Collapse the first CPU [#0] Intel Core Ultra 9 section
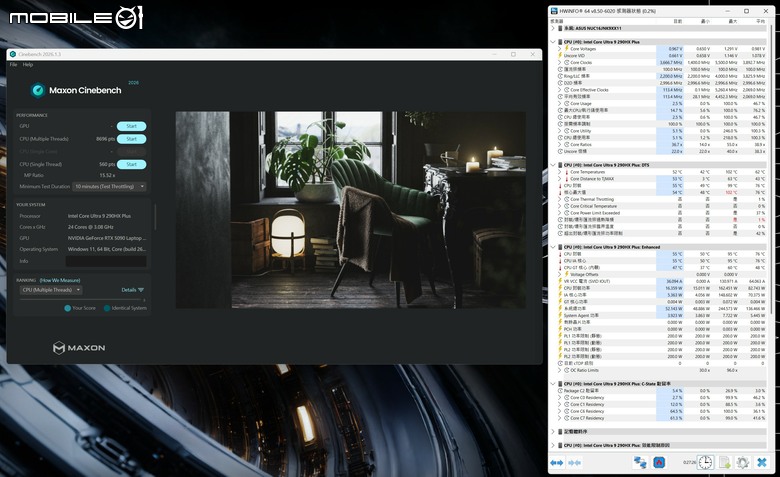Viewport: 780px width, 477px height. (553, 42)
